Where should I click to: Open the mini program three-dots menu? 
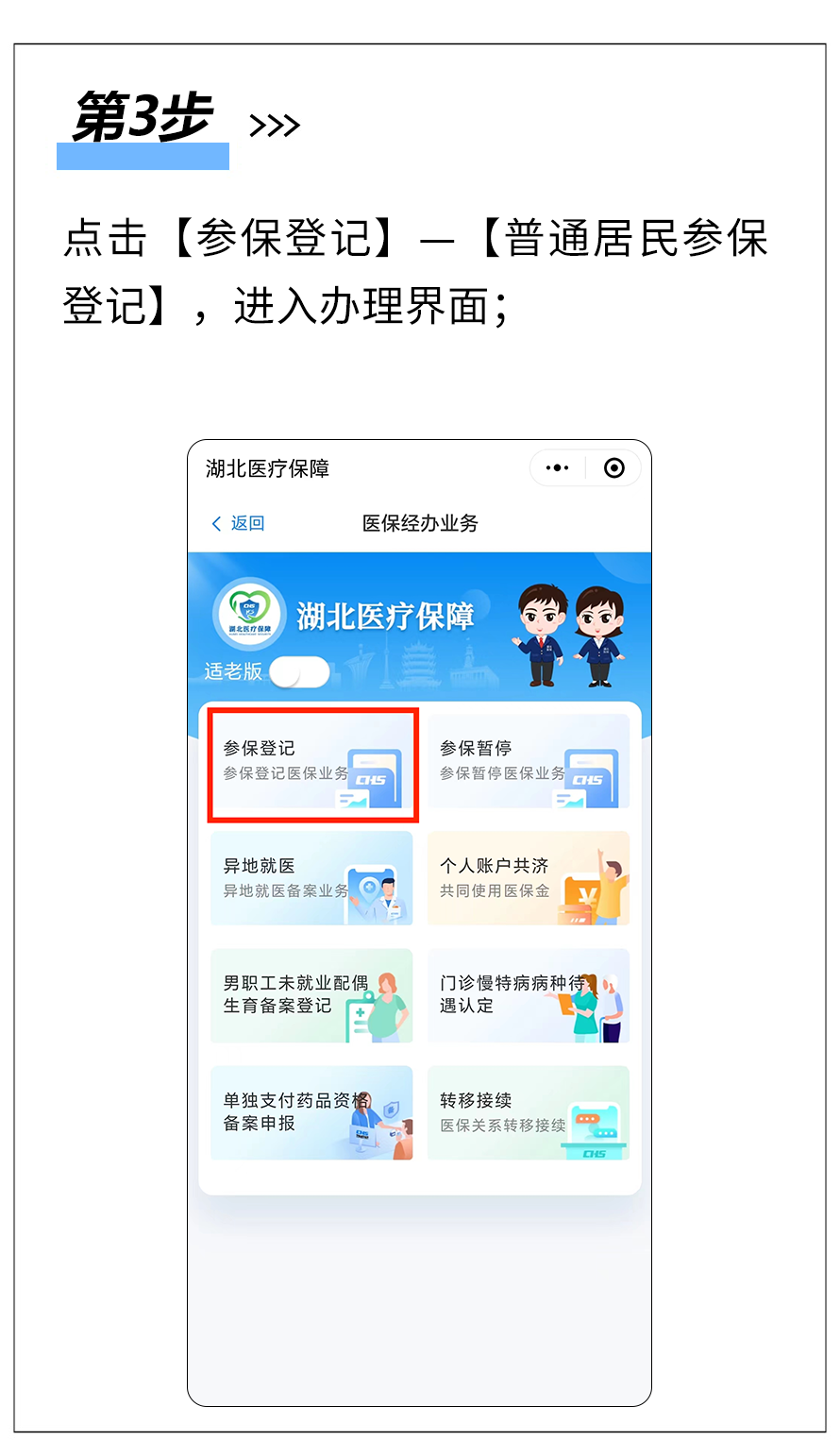(x=557, y=468)
